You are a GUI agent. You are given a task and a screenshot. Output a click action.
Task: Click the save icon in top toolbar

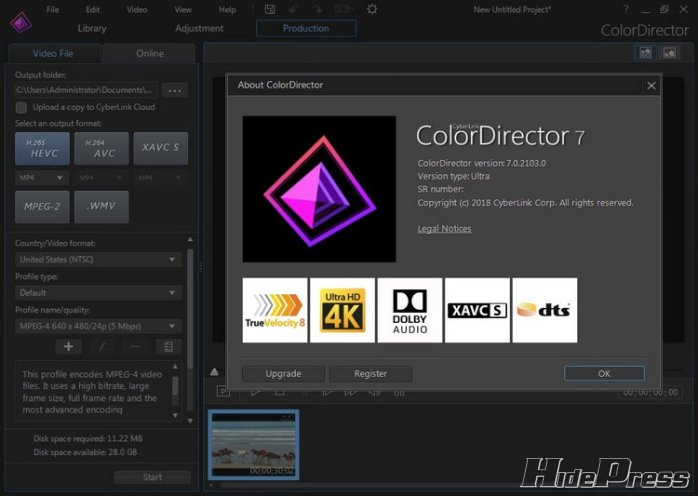[x=270, y=9]
